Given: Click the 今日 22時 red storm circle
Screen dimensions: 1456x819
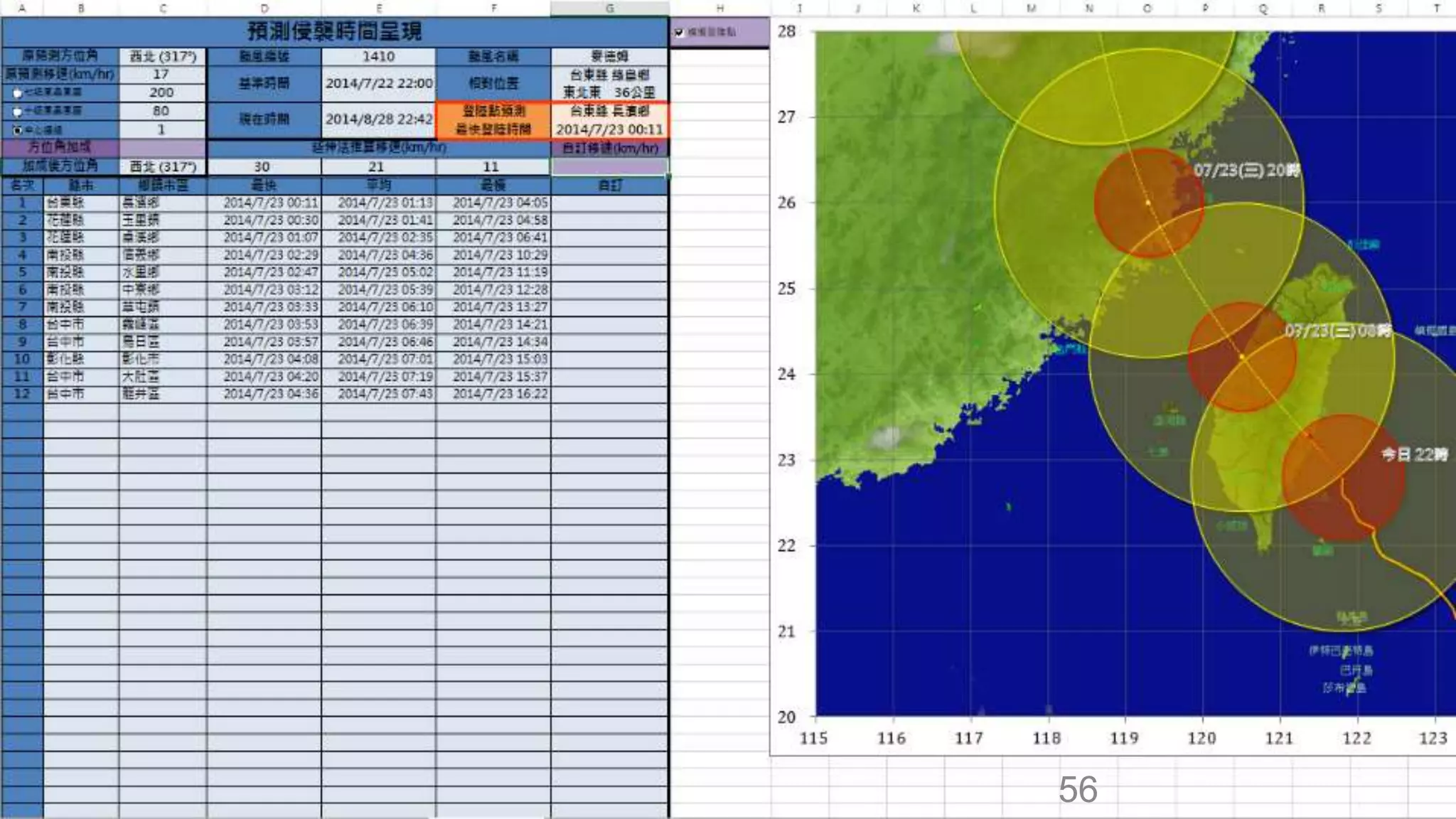Looking at the screenshot, I should 1344,478.
